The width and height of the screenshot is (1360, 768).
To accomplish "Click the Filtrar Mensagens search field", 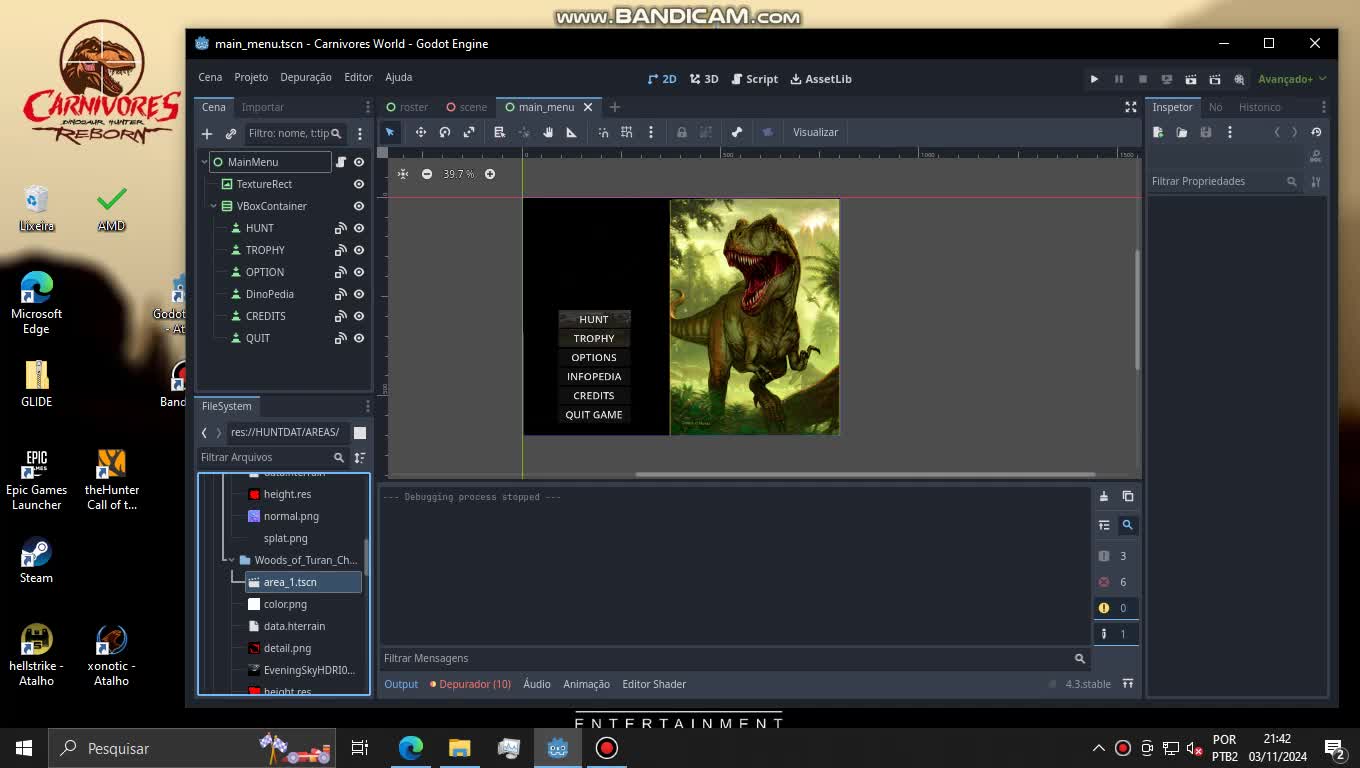I will pos(726,658).
